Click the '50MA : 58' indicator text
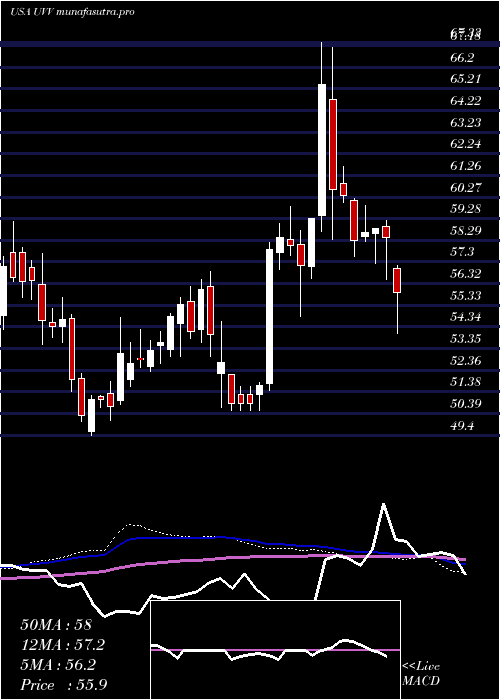Image resolution: width=500 pixels, height=700 pixels. pyautogui.click(x=56, y=625)
